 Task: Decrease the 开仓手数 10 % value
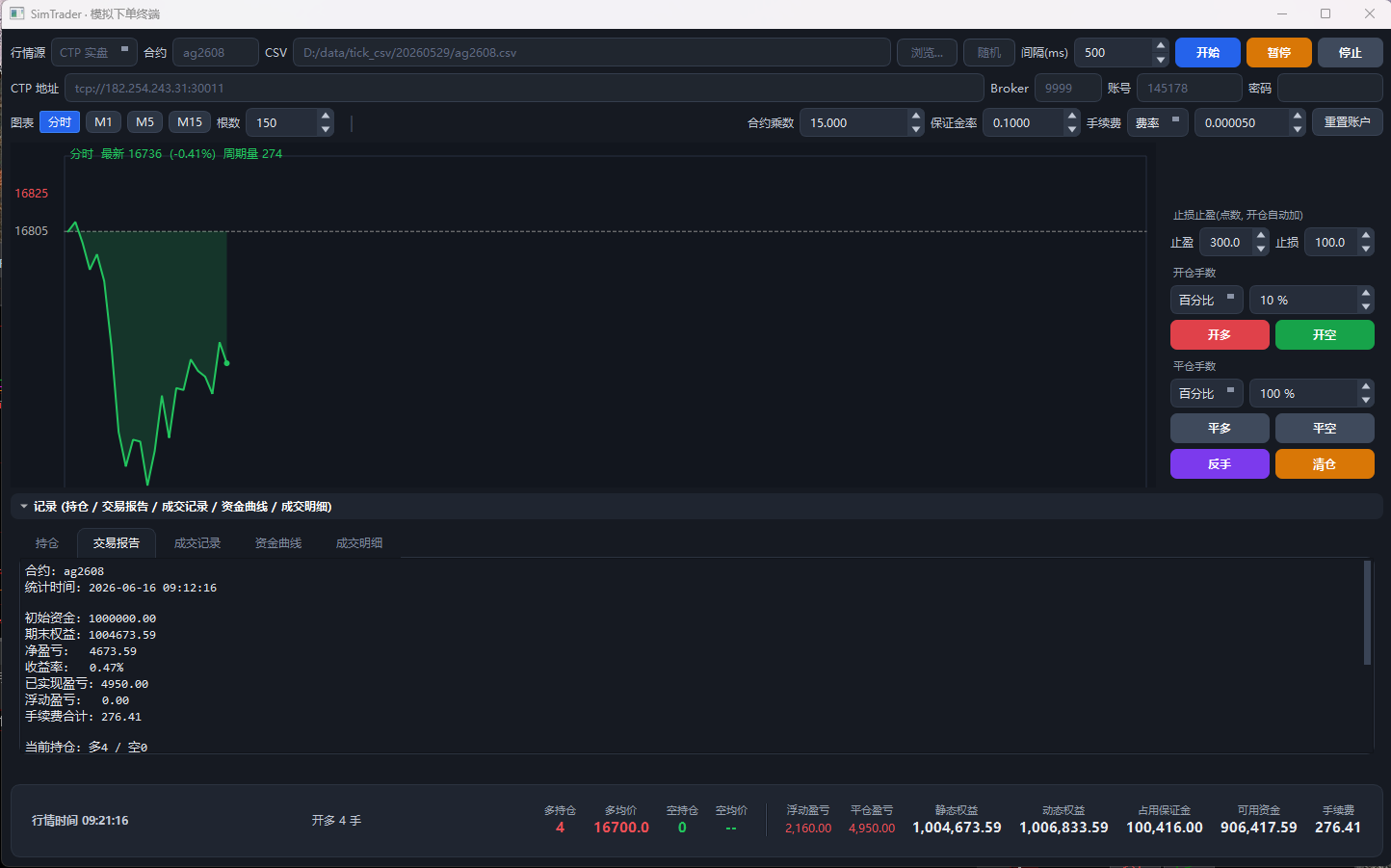tap(1366, 306)
